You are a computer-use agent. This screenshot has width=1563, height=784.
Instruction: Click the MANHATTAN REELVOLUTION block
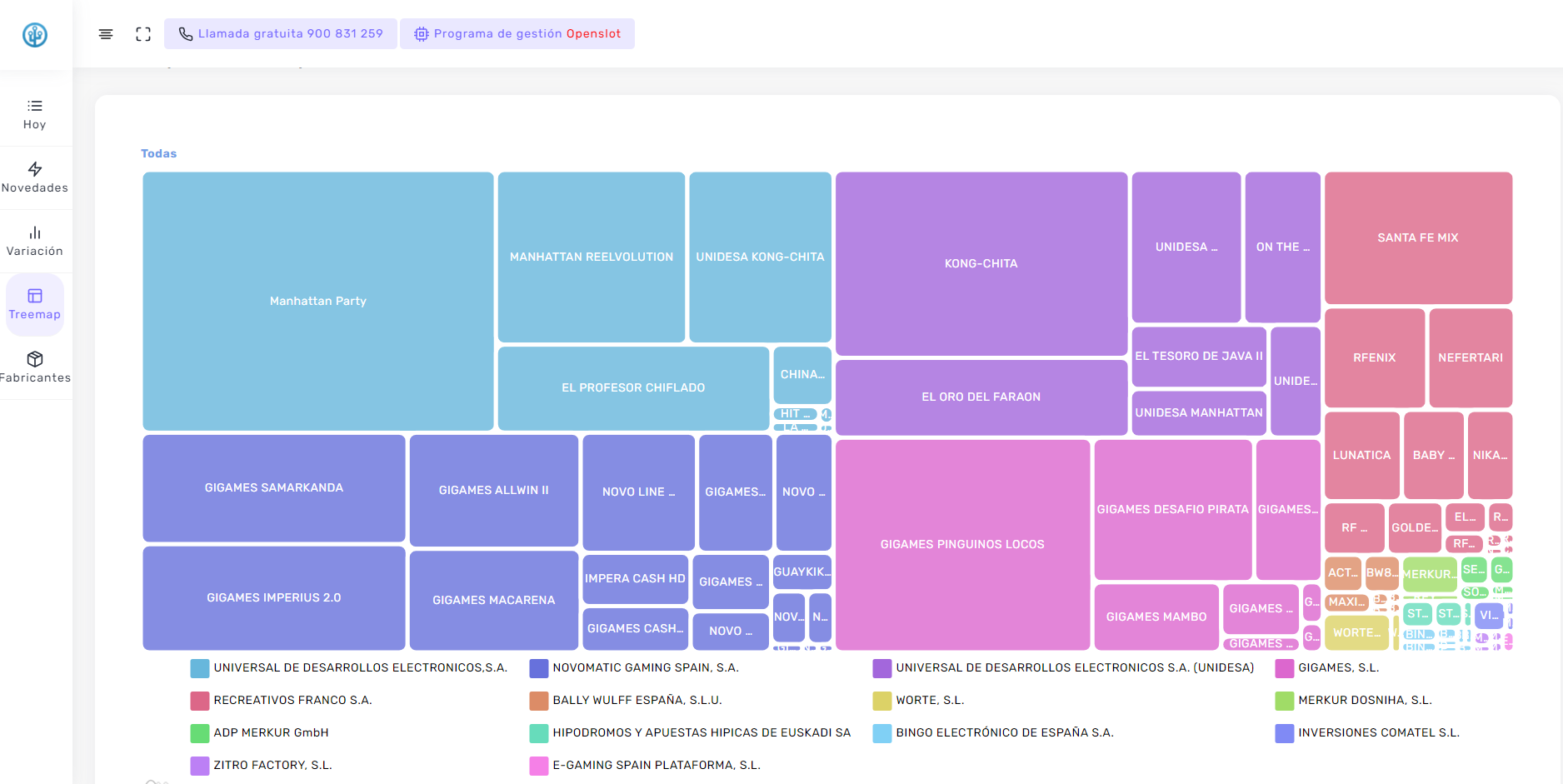click(x=592, y=257)
